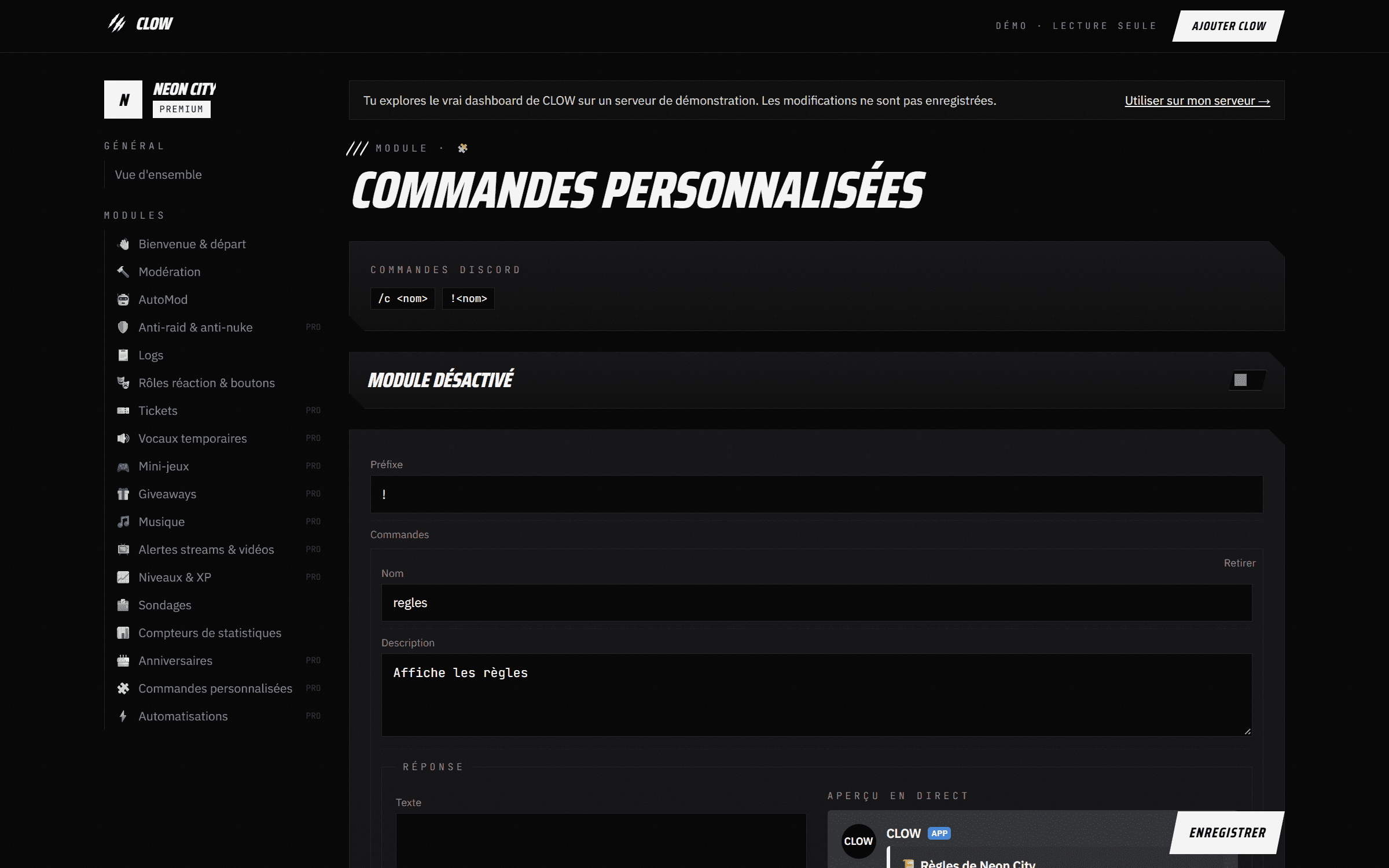
Task: Click the Enregistrer save button
Action: click(x=1227, y=833)
